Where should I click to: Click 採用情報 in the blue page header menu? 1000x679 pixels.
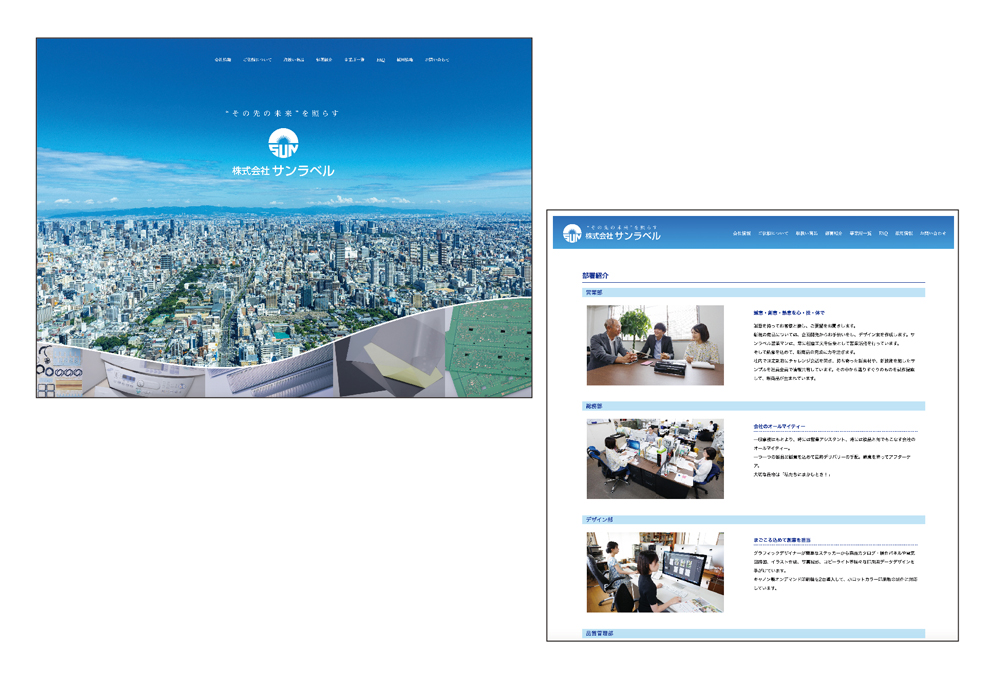click(x=904, y=233)
